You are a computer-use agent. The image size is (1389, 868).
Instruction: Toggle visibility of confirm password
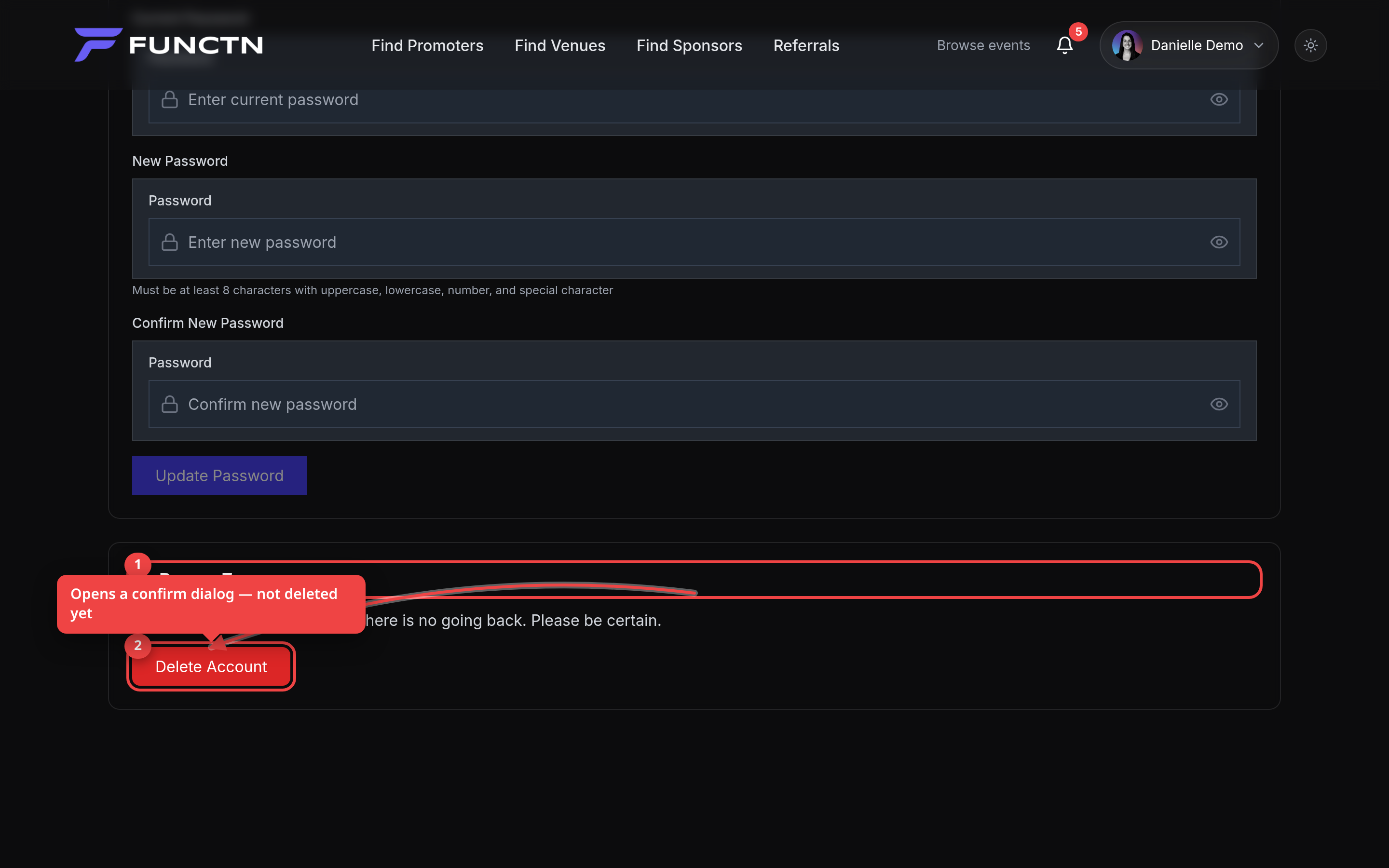click(x=1219, y=404)
